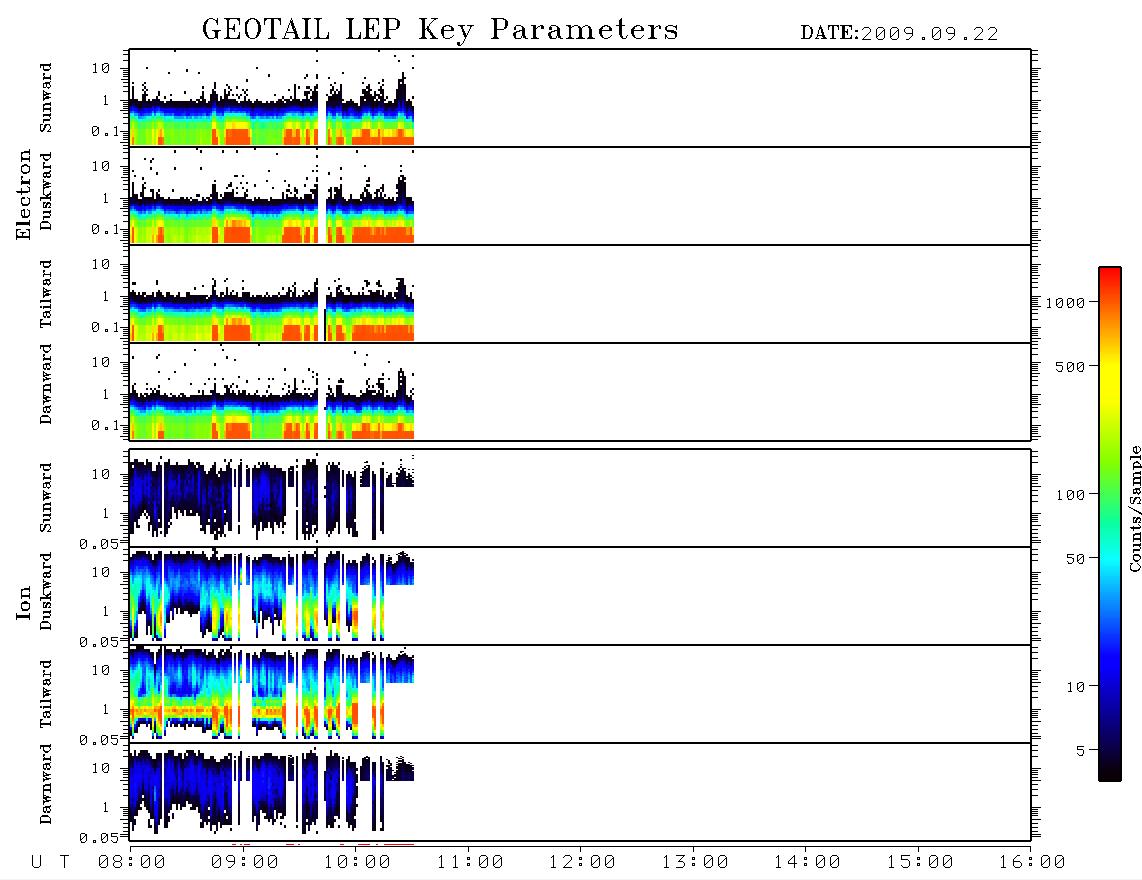Select the Electron Dawnward panel label

point(46,384)
